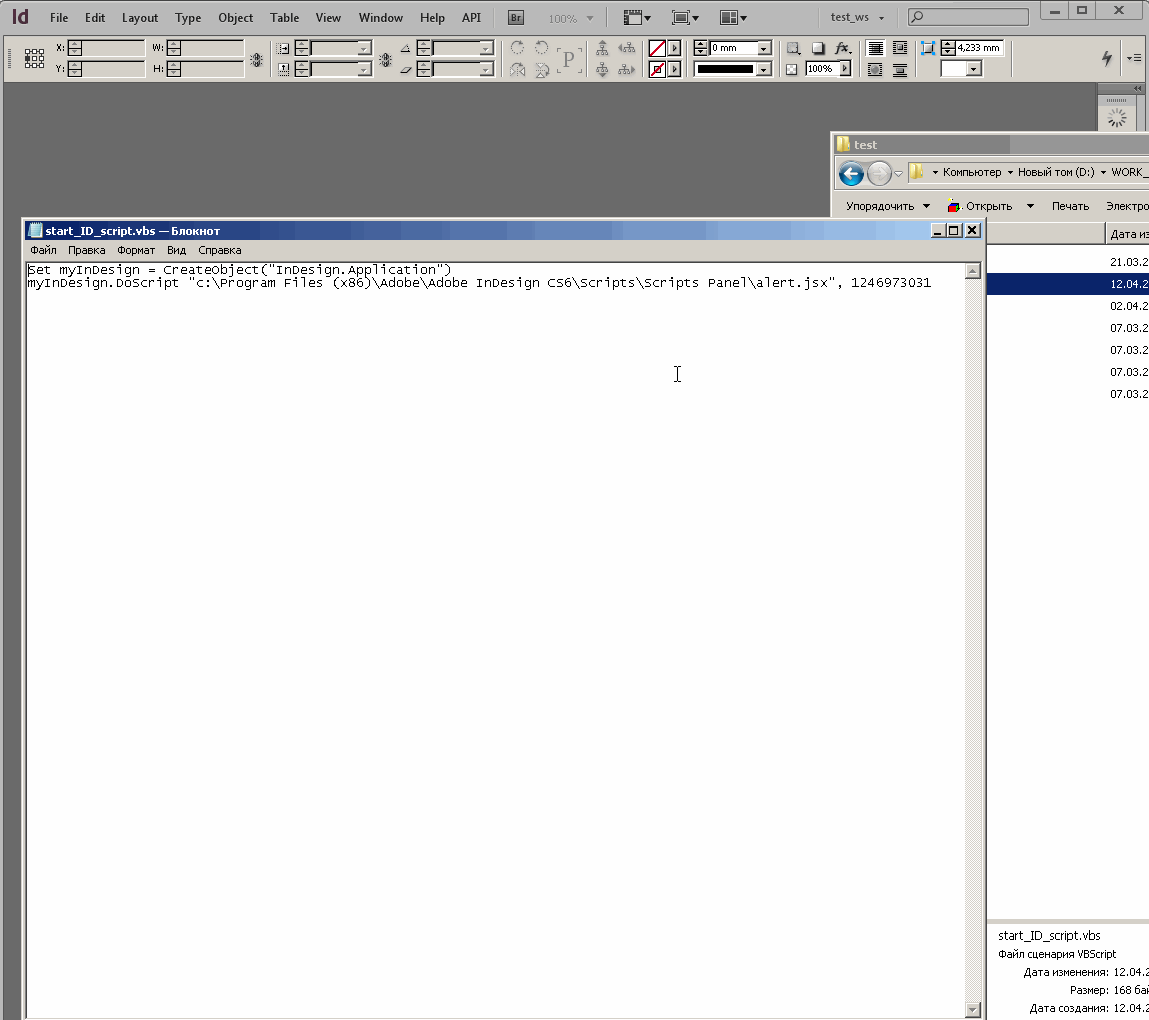
Task: Open the stroke color flyout arrow
Action: (675, 70)
